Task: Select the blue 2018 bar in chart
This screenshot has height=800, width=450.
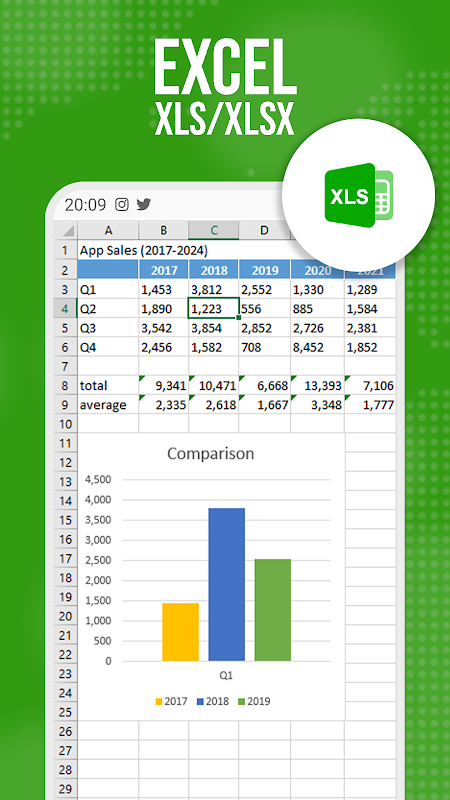Action: point(227,585)
